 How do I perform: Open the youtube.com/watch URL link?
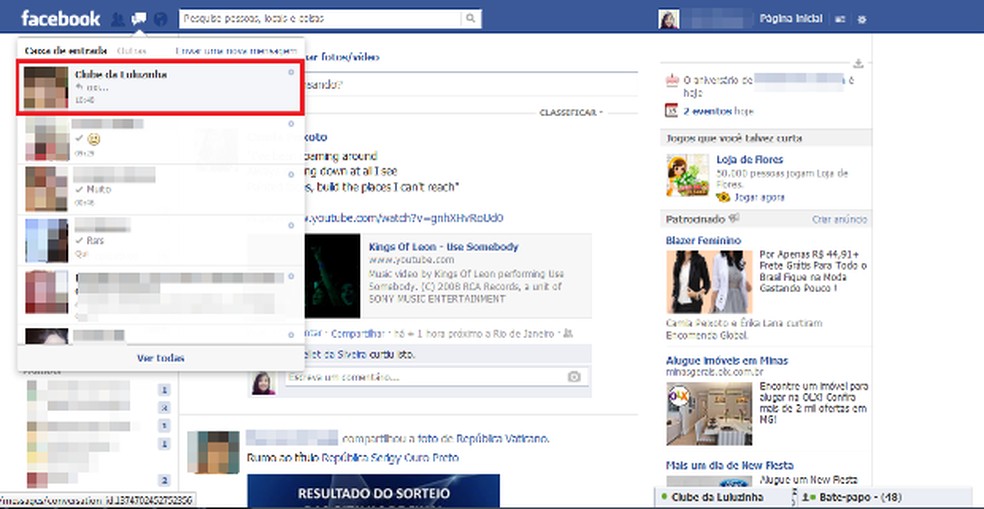pyautogui.click(x=404, y=218)
